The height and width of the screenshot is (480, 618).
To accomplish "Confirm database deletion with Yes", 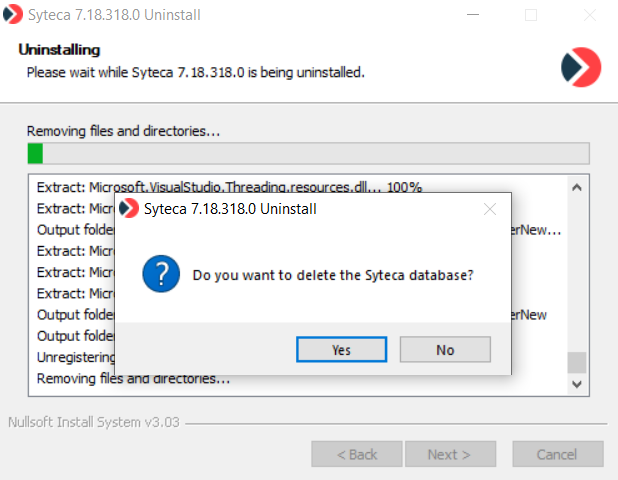I will pos(341,349).
